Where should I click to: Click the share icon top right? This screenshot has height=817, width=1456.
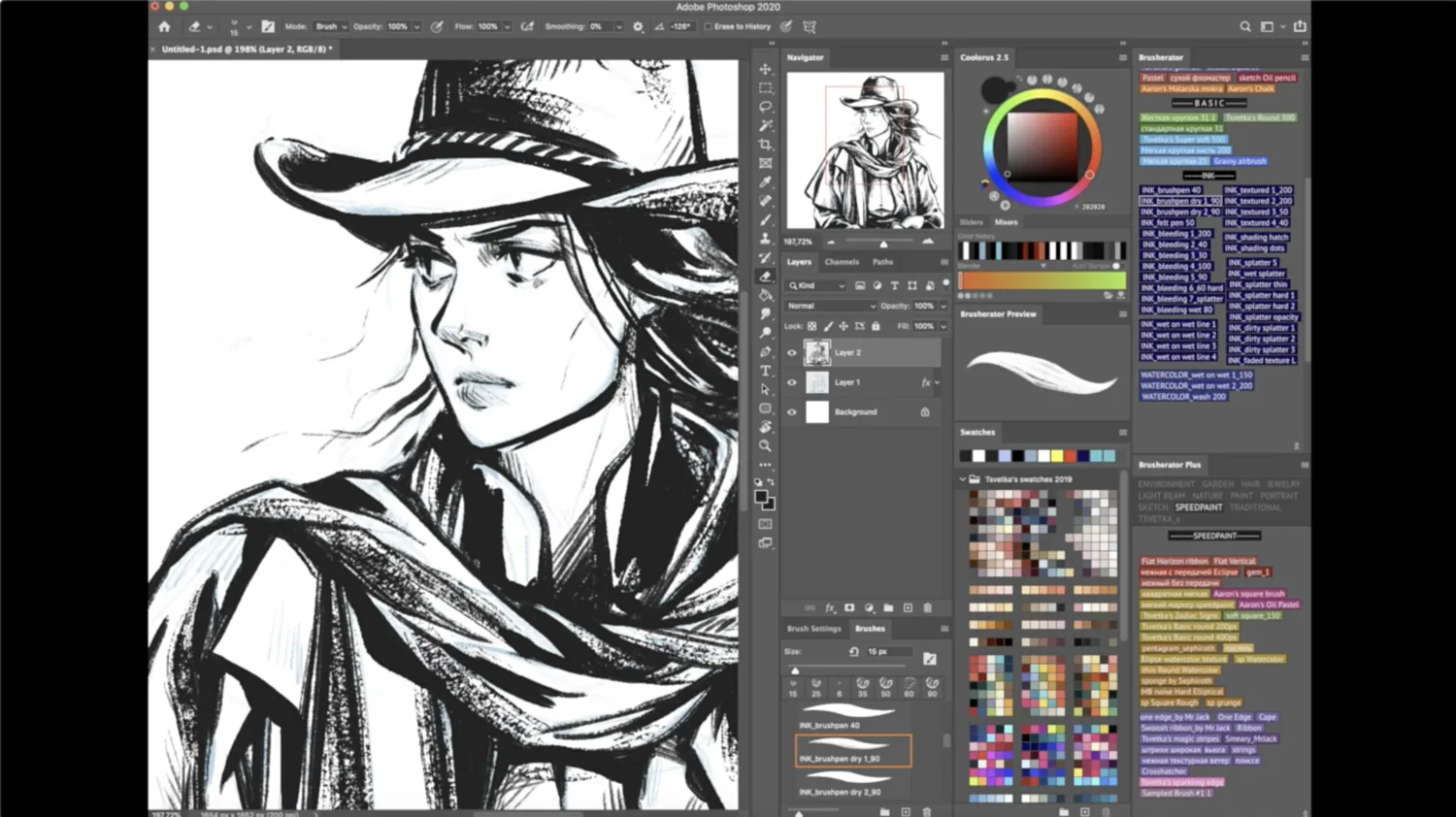click(x=1300, y=27)
